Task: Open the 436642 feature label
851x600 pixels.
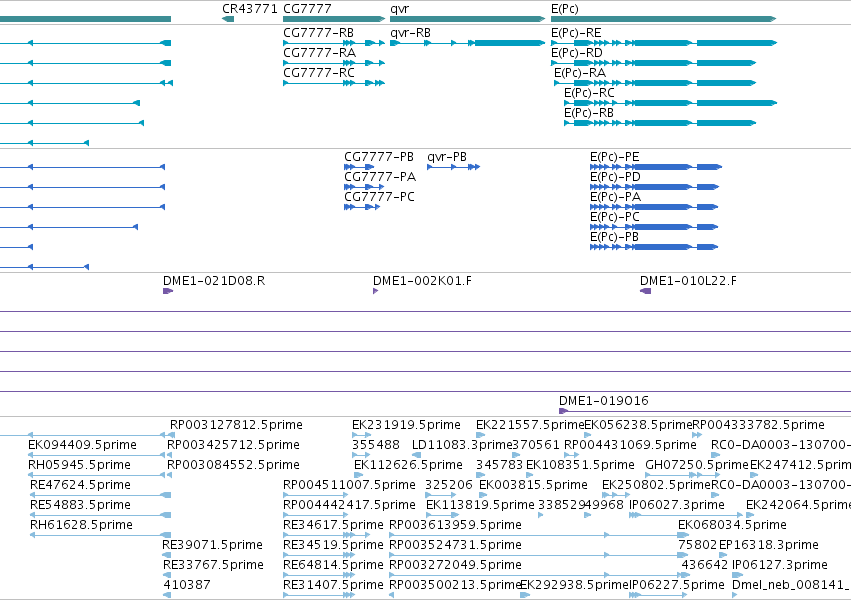Action: point(704,565)
